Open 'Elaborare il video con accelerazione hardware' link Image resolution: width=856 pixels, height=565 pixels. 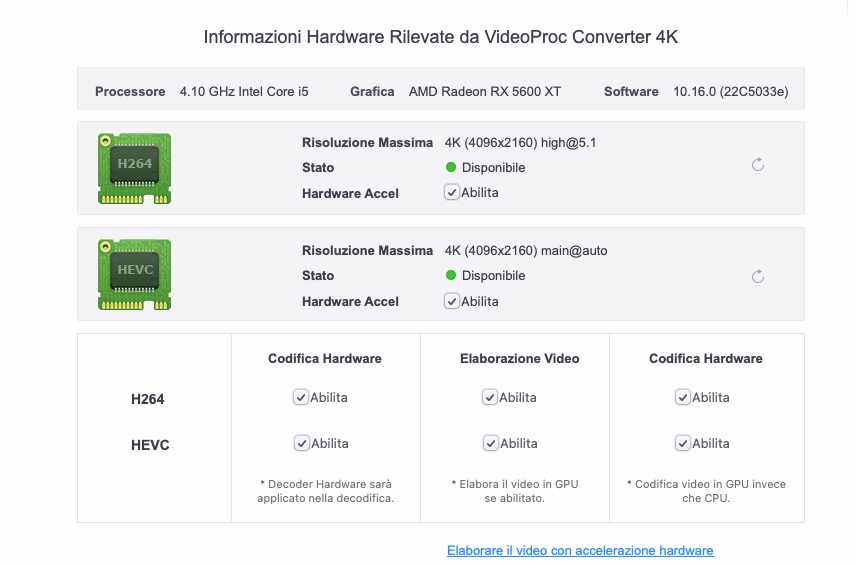tap(580, 550)
